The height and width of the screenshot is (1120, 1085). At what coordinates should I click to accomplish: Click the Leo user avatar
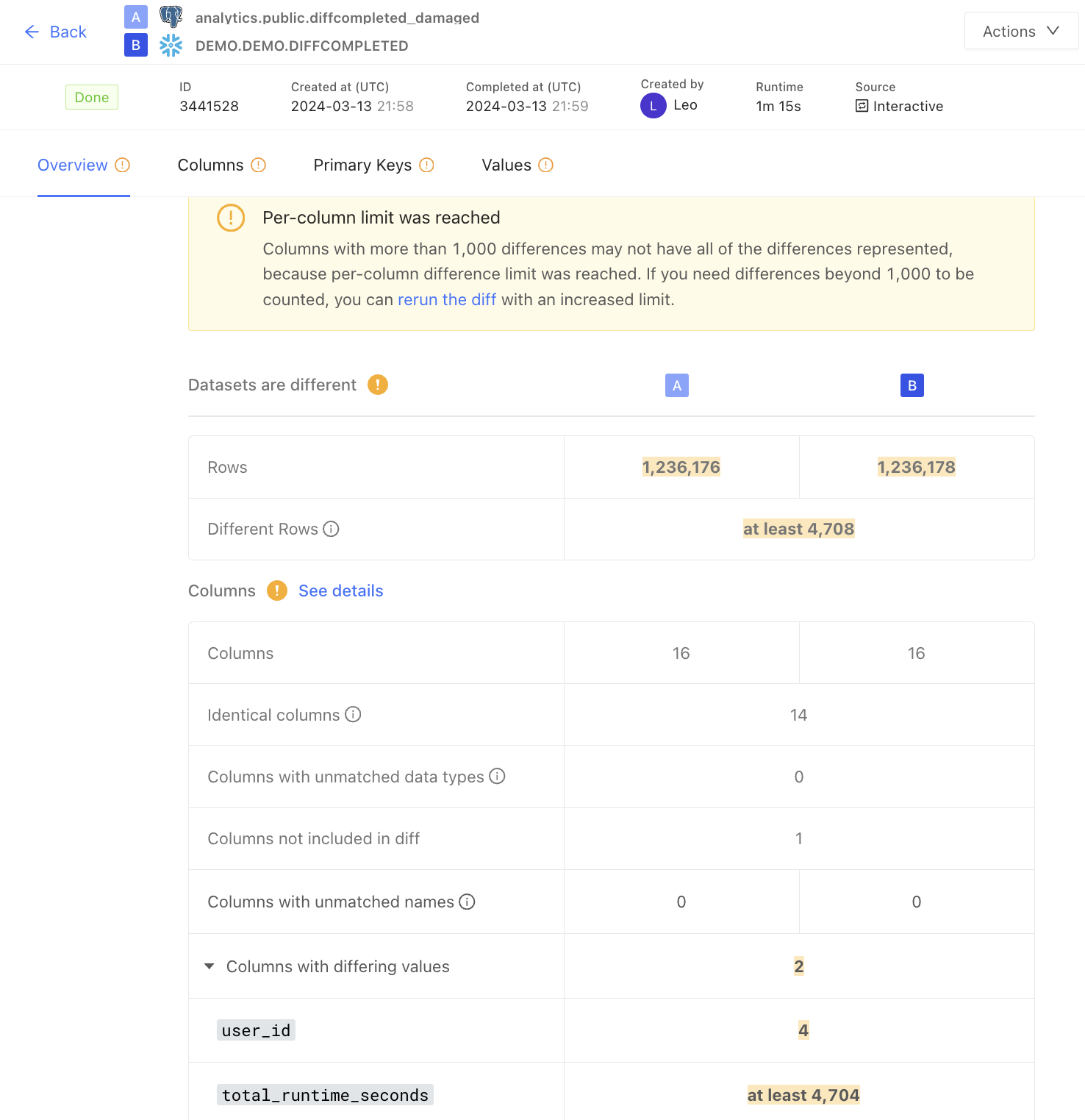pyautogui.click(x=653, y=106)
